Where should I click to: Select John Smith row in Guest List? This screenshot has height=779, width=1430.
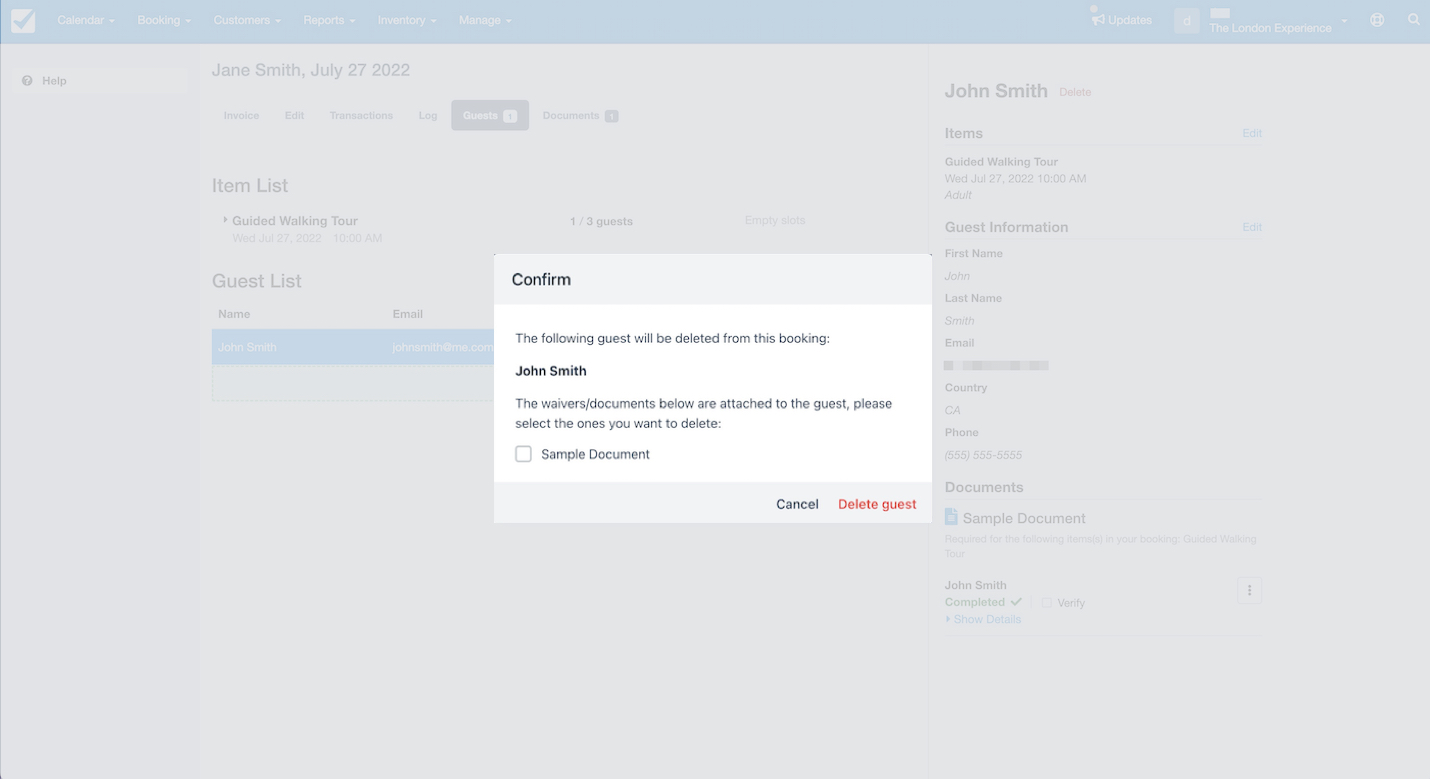tap(353, 347)
